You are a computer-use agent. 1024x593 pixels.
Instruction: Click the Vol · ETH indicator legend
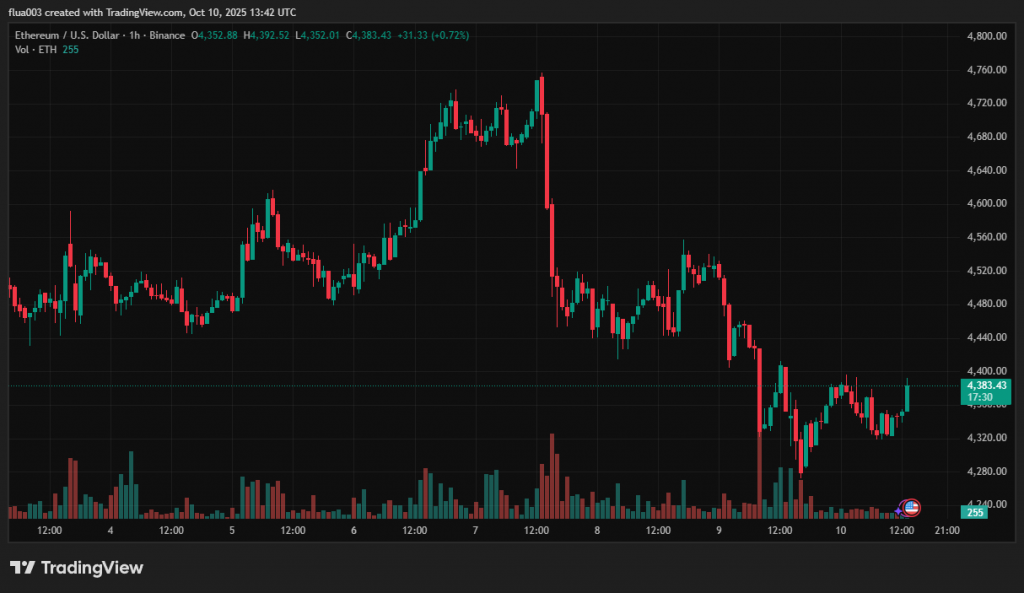click(x=35, y=49)
